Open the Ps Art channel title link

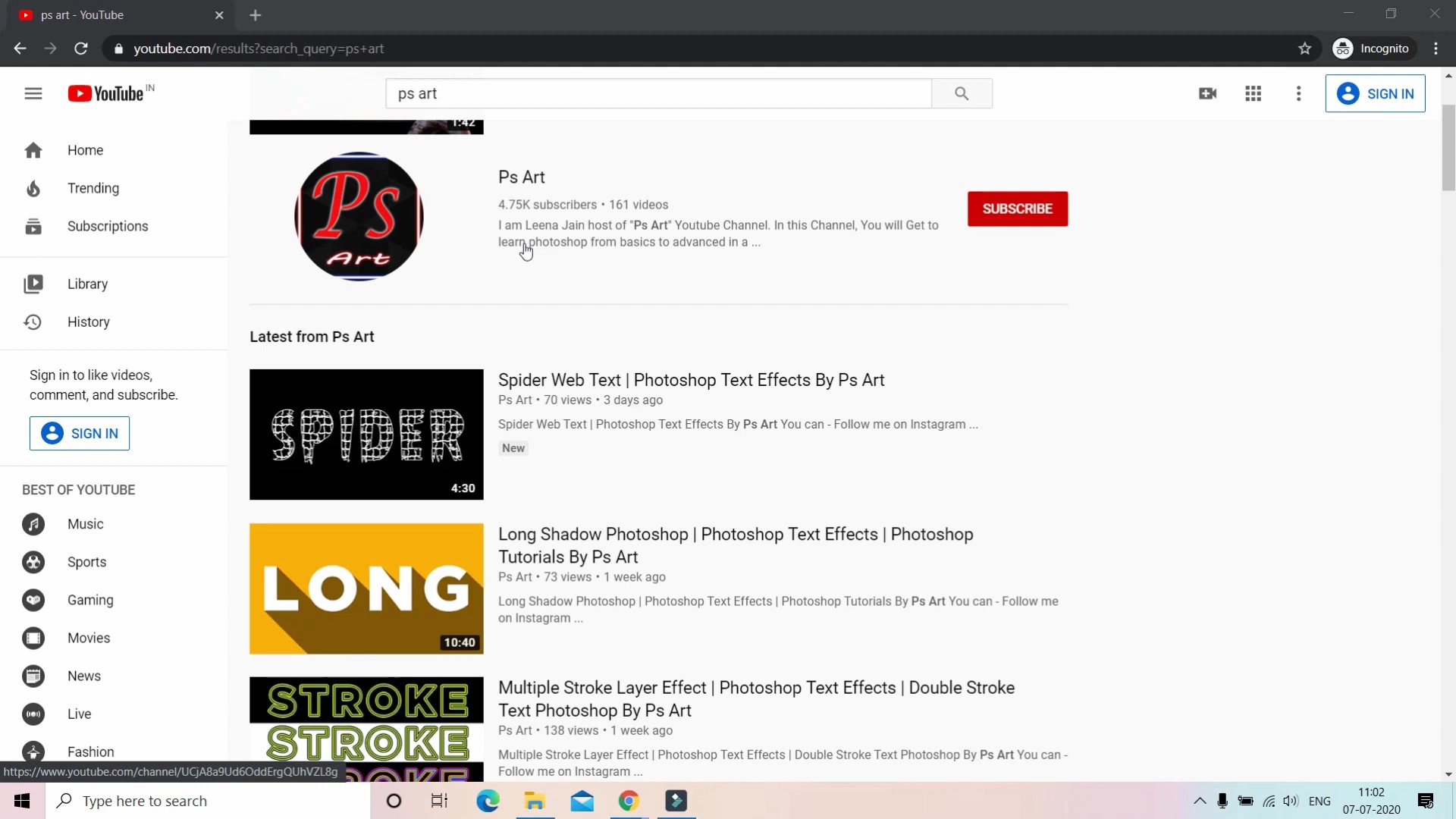click(x=522, y=177)
